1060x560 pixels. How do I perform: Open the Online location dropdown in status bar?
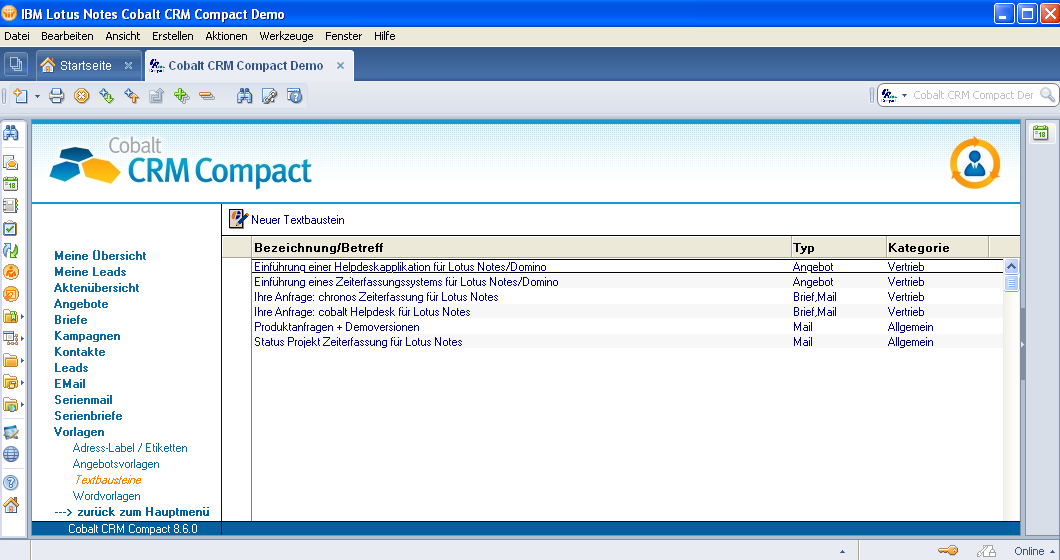1034,551
